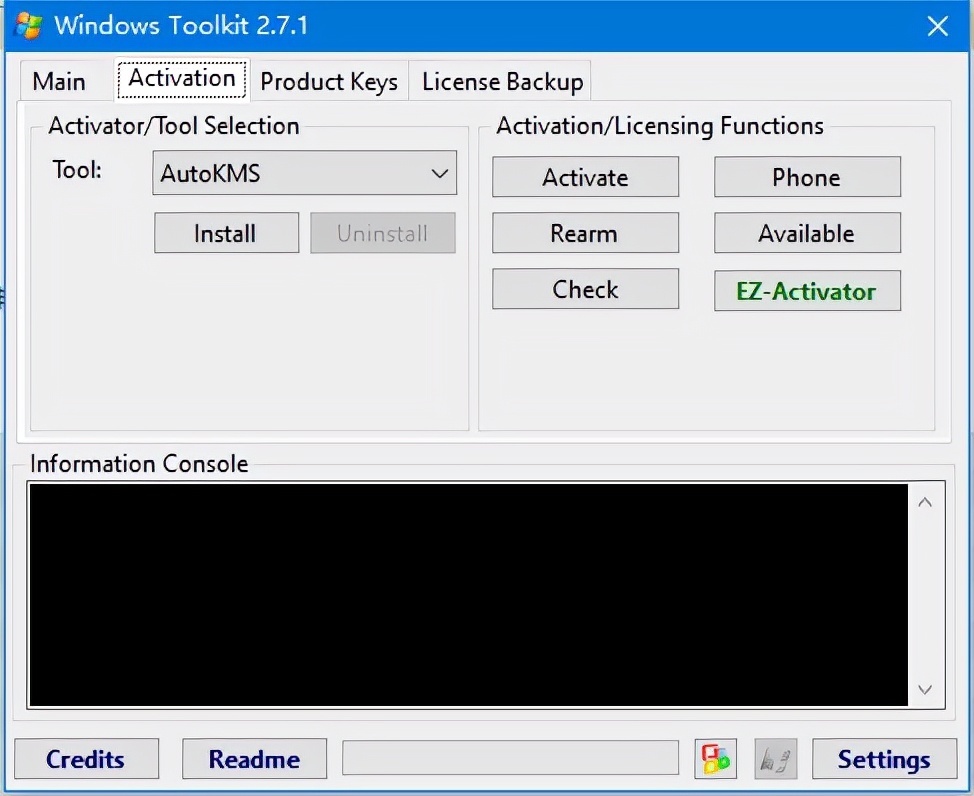Click the Activate button
This screenshot has height=796, width=974.
point(585,177)
